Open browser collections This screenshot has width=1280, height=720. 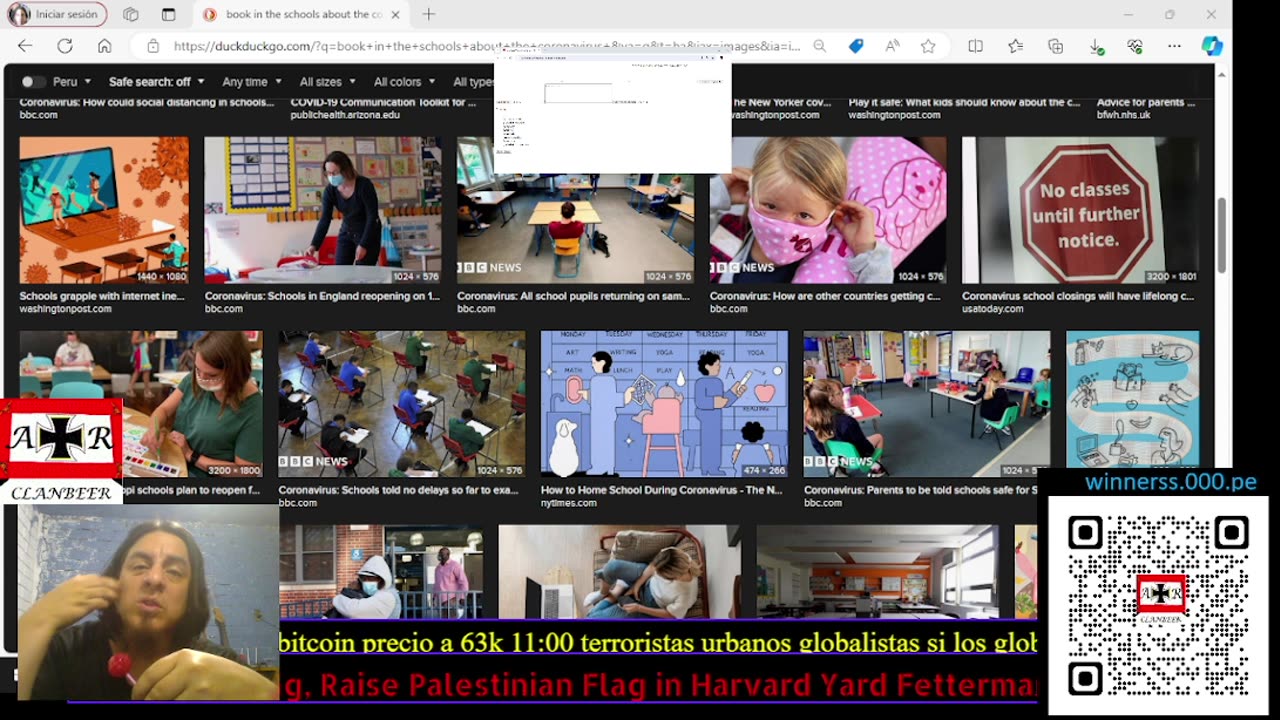(1055, 46)
